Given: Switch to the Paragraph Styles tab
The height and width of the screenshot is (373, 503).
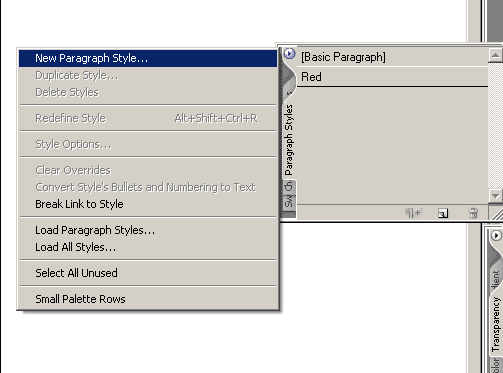Looking at the screenshot, I should [289, 139].
